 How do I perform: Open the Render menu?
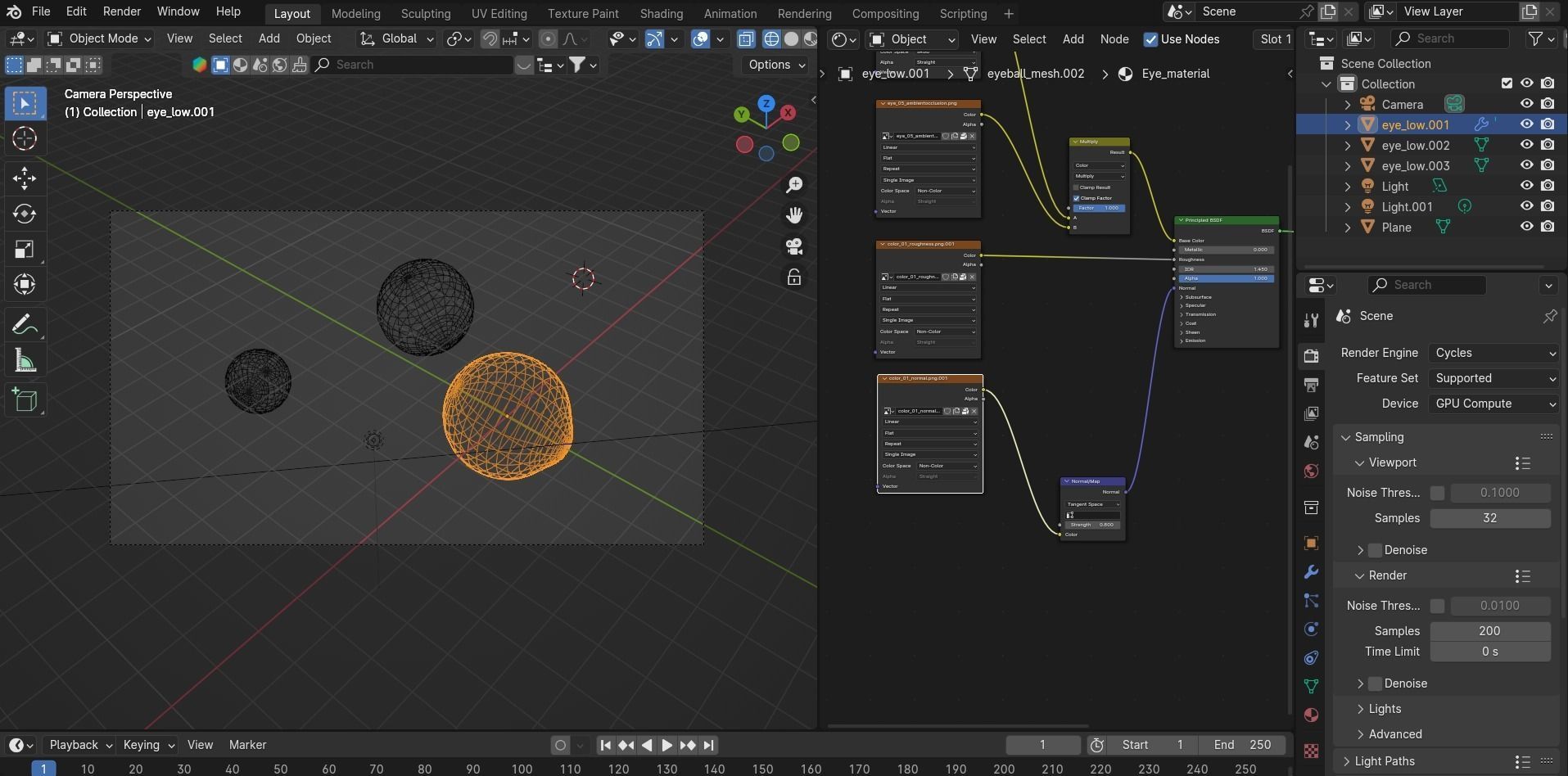point(122,11)
